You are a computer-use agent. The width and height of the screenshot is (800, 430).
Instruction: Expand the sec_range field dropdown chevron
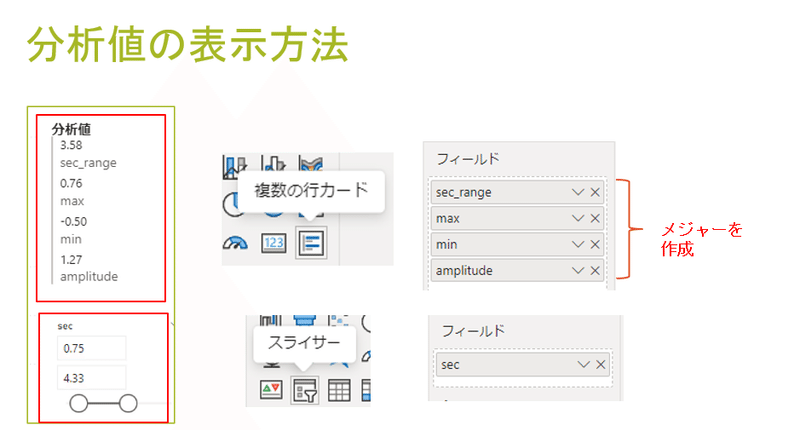point(578,192)
